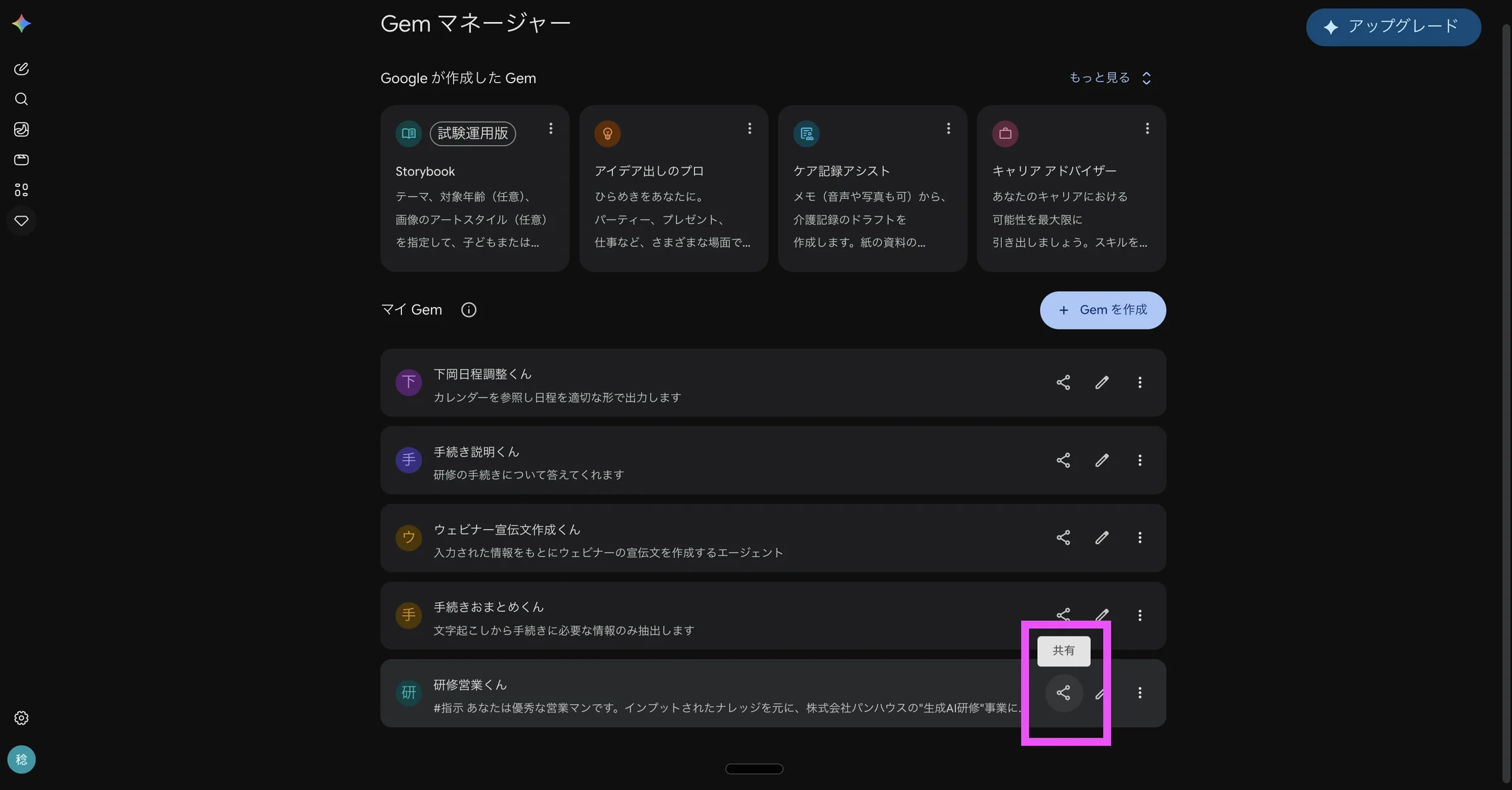Share ウェビナー宣伝文作成くん Gem
This screenshot has width=1512, height=790.
pyautogui.click(x=1063, y=537)
